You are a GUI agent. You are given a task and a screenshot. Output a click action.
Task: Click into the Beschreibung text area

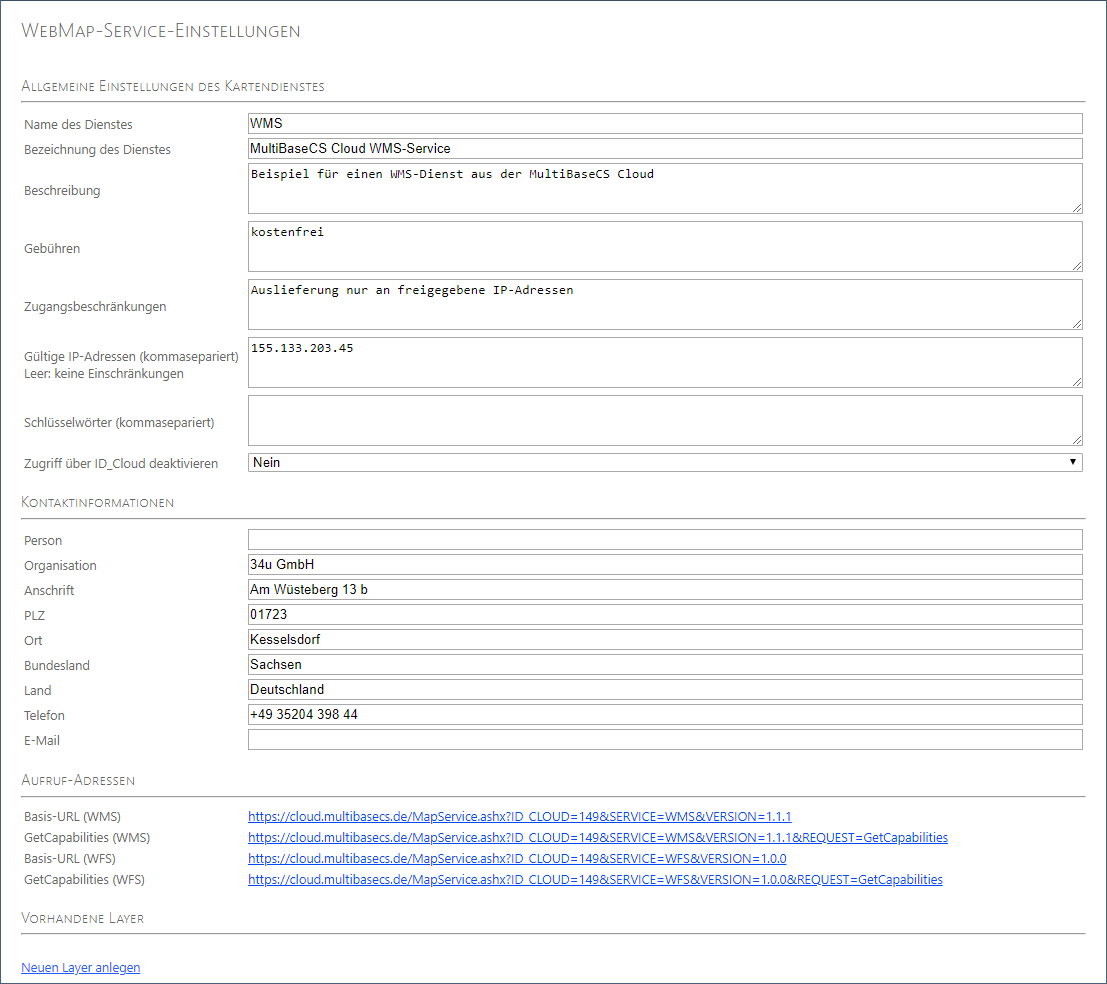point(664,189)
